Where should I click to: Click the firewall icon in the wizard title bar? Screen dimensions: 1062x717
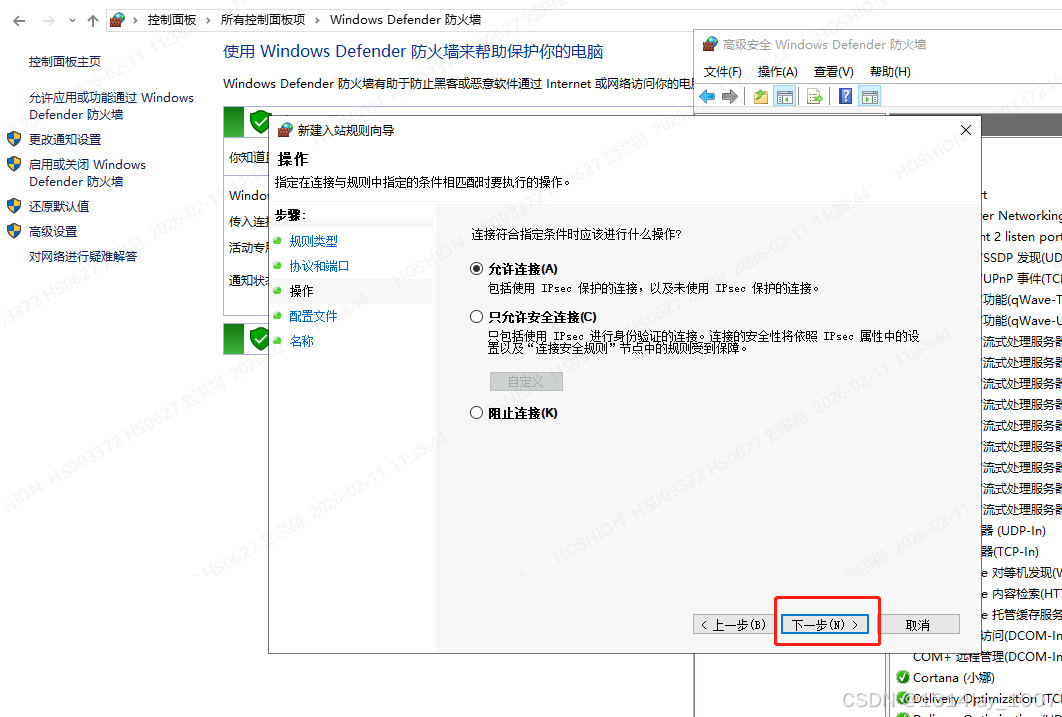[x=285, y=130]
